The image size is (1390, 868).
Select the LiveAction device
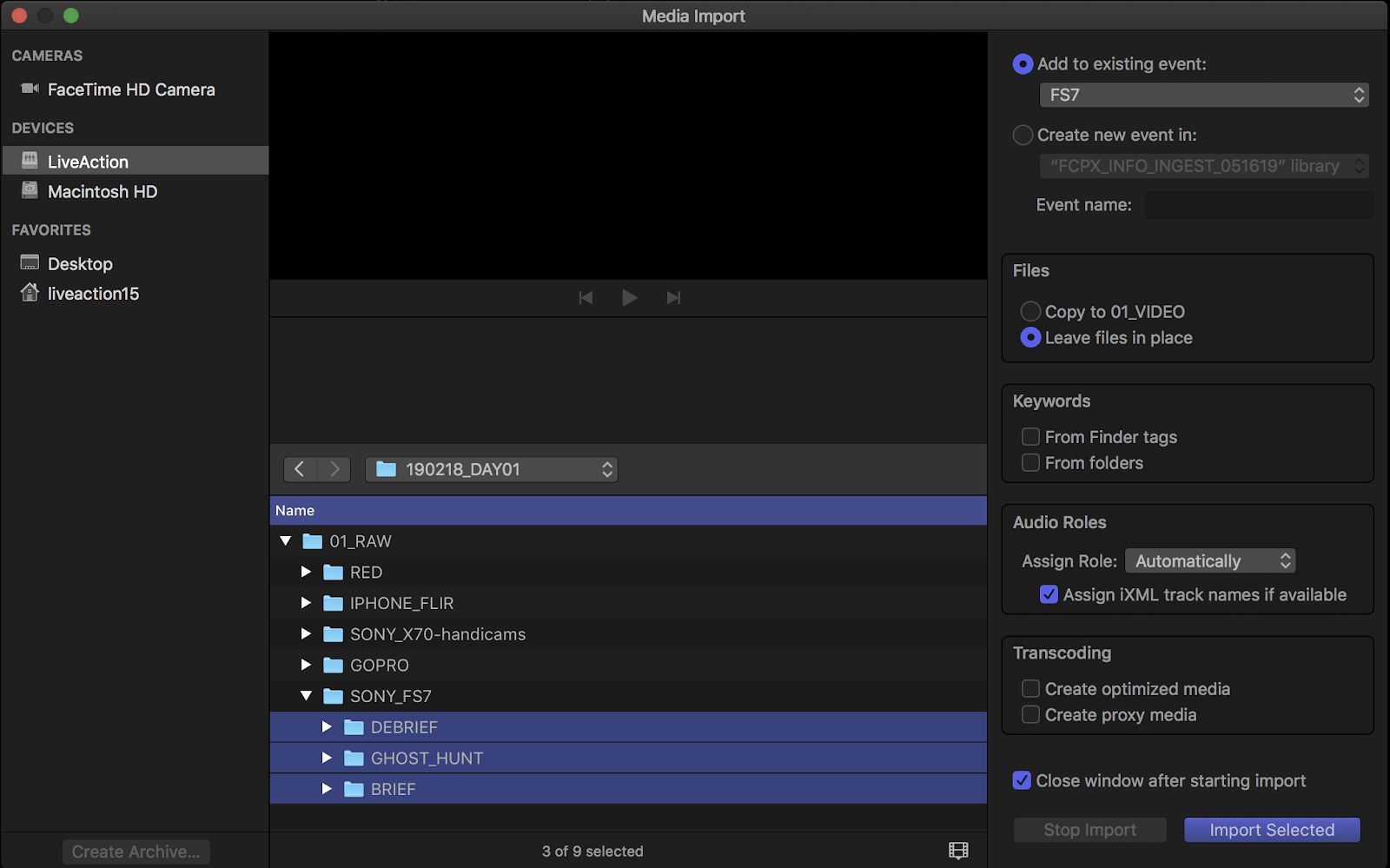coord(134,161)
